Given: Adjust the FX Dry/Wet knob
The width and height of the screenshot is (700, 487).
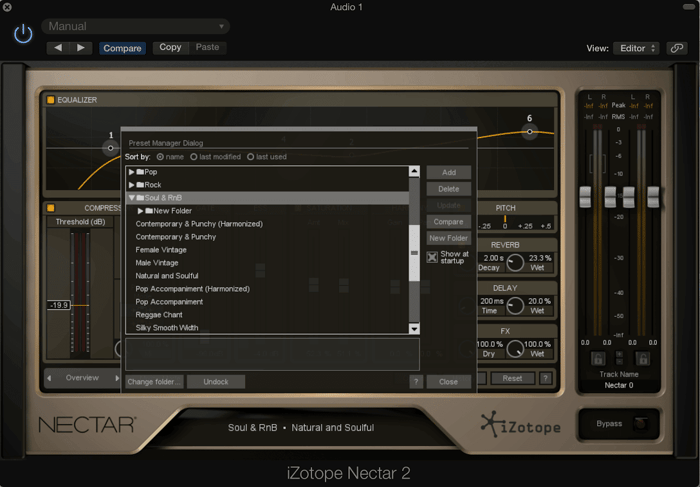Looking at the screenshot, I should pyautogui.click(x=515, y=349).
